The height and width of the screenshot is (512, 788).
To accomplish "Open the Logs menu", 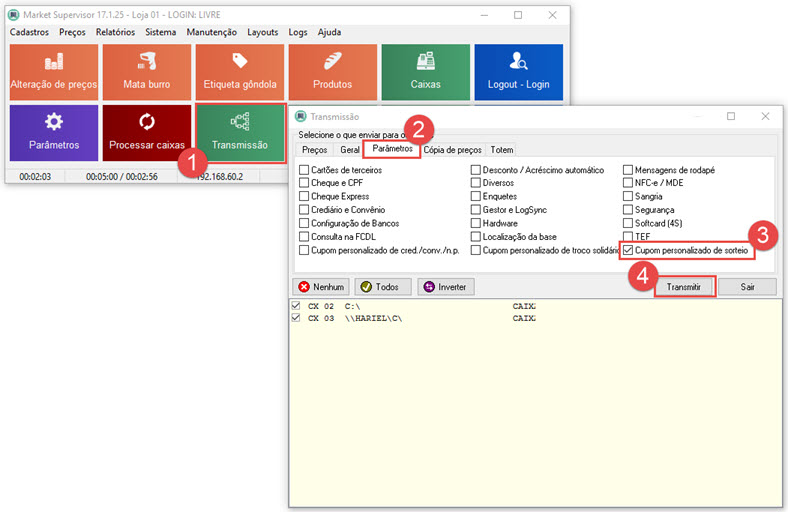I will point(298,32).
